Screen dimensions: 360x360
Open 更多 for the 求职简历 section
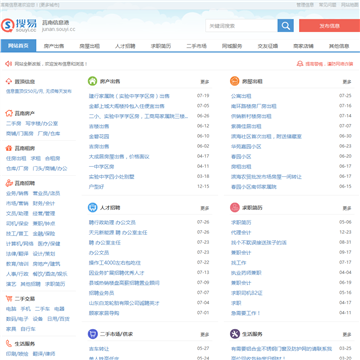[347, 208]
